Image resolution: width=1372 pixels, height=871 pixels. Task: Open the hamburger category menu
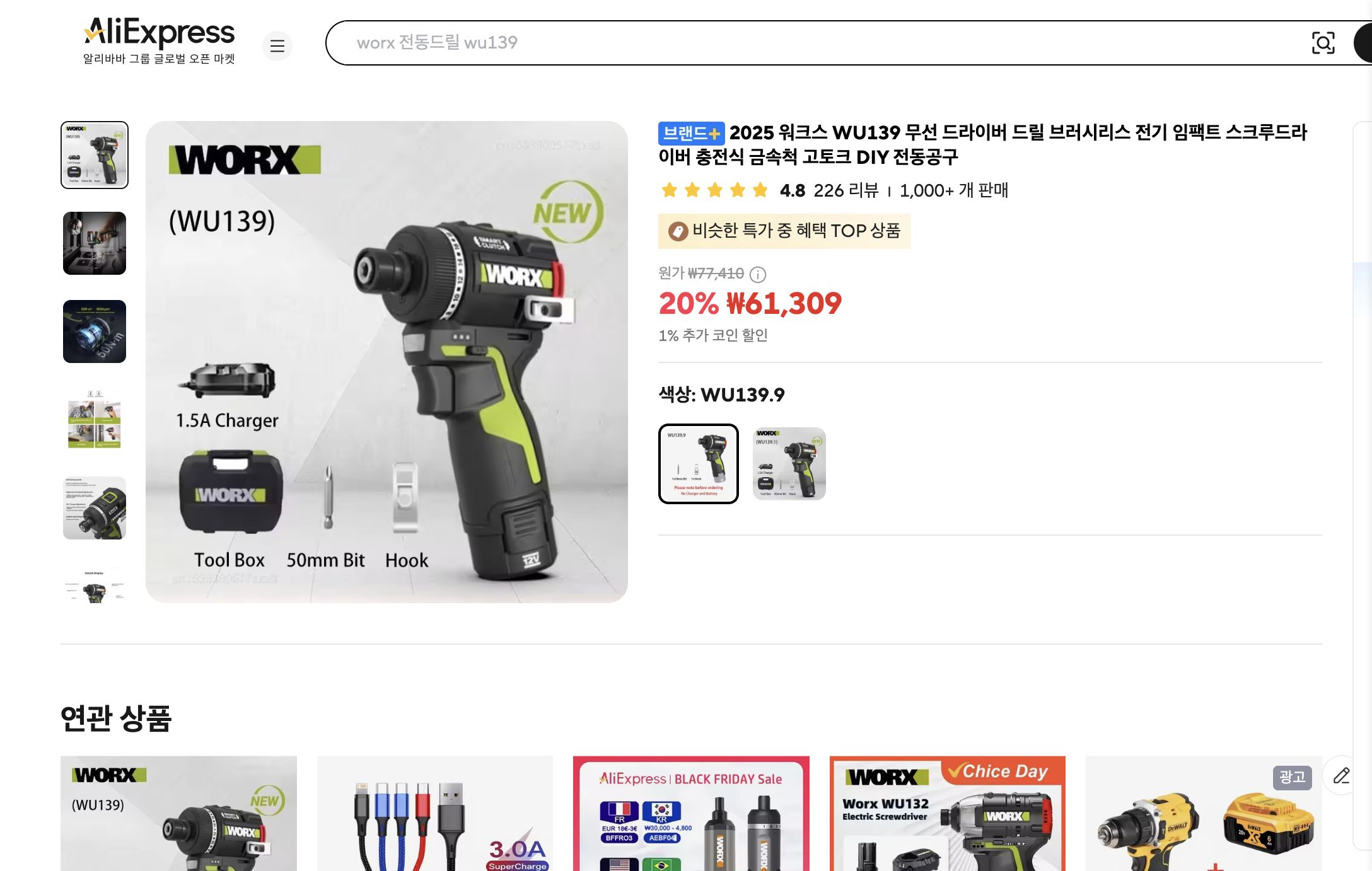click(277, 45)
